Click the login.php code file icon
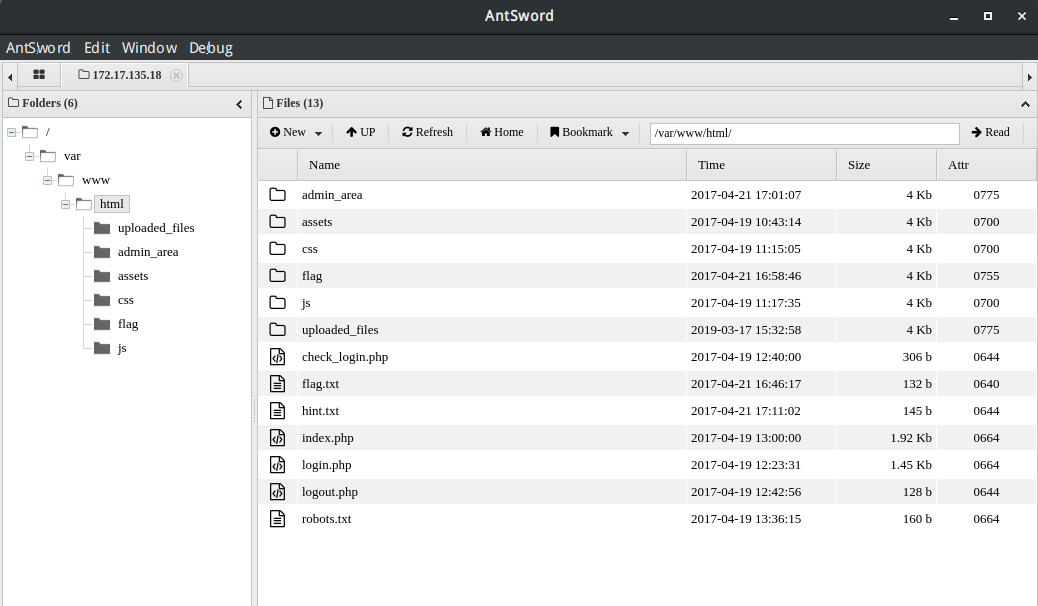 [x=277, y=465]
